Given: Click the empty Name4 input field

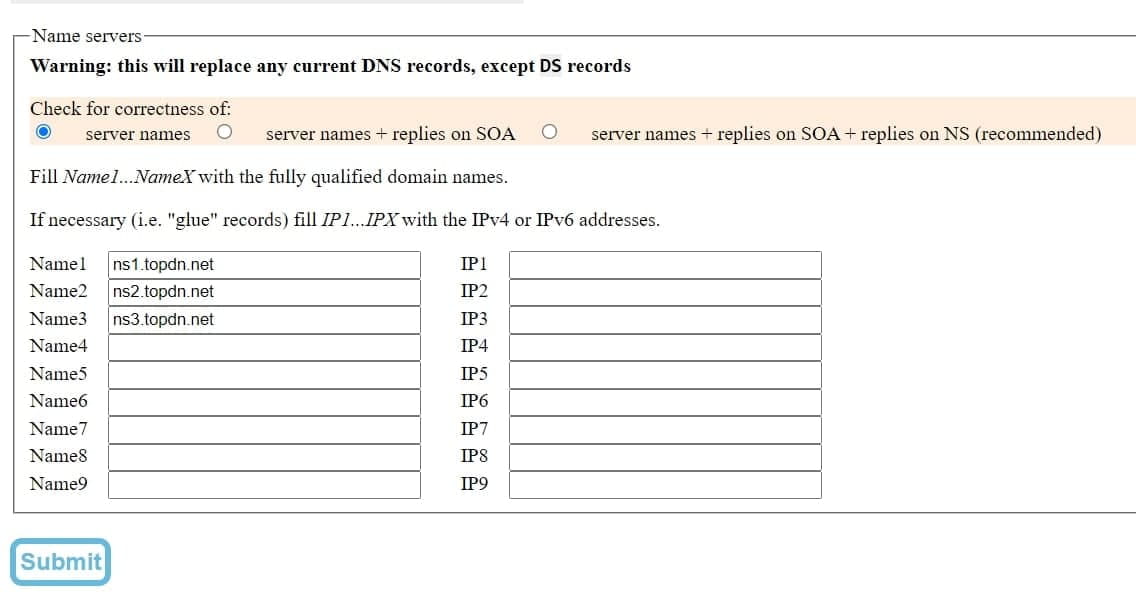Looking at the screenshot, I should coord(264,348).
